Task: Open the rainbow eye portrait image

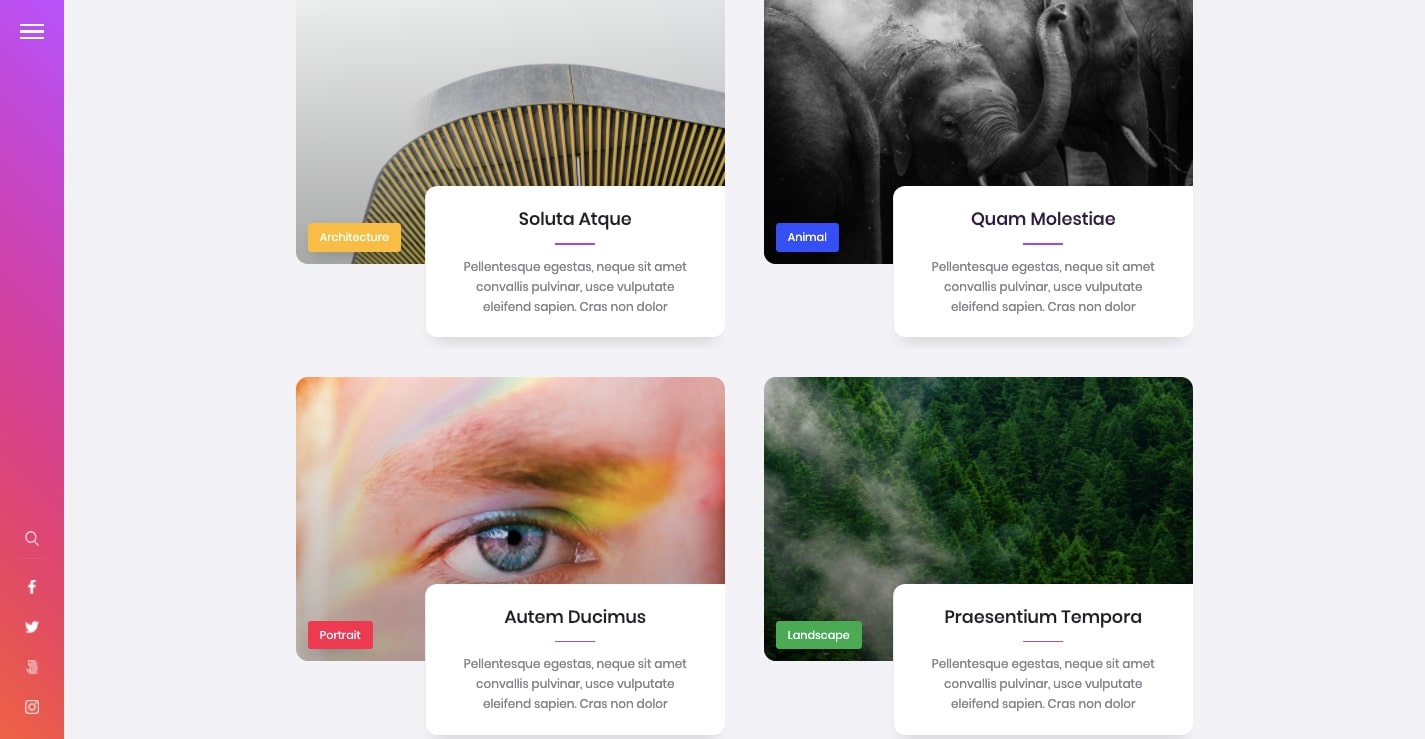Action: click(x=510, y=480)
